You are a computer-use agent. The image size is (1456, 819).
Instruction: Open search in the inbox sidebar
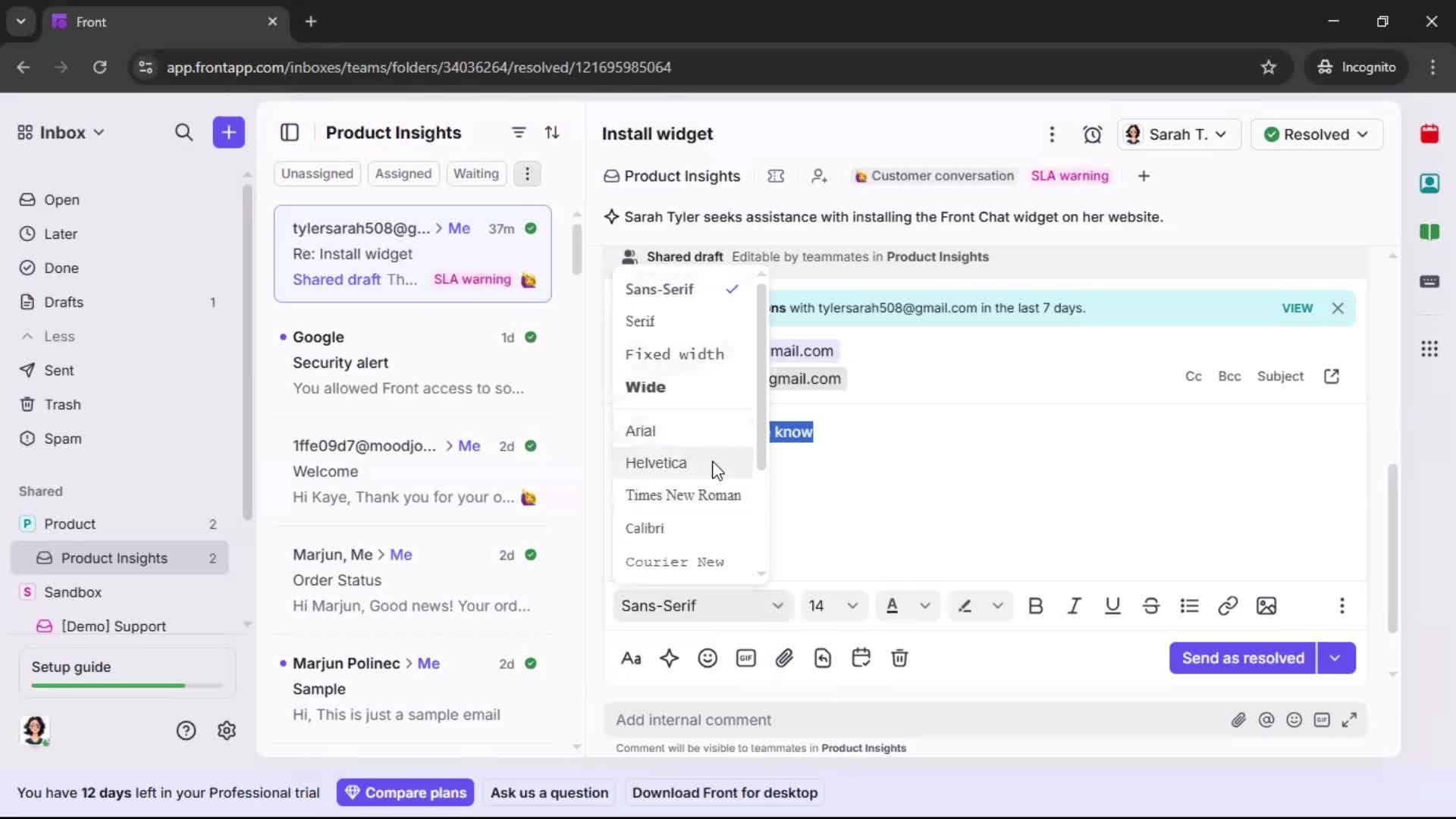(x=184, y=132)
